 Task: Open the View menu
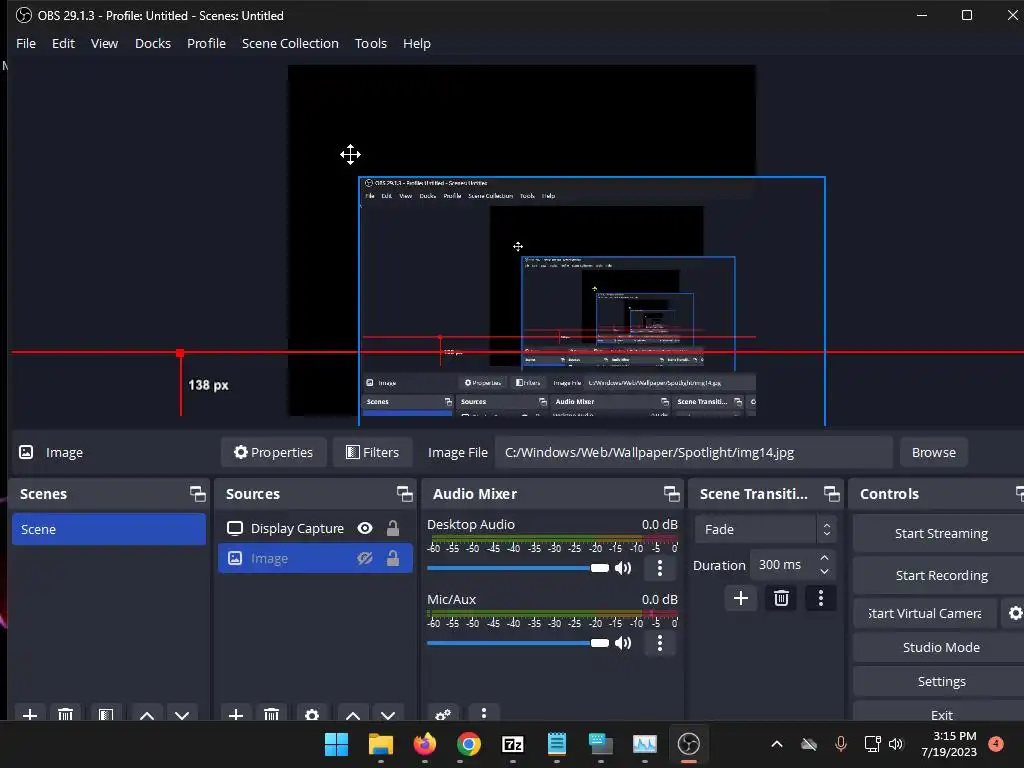[104, 44]
